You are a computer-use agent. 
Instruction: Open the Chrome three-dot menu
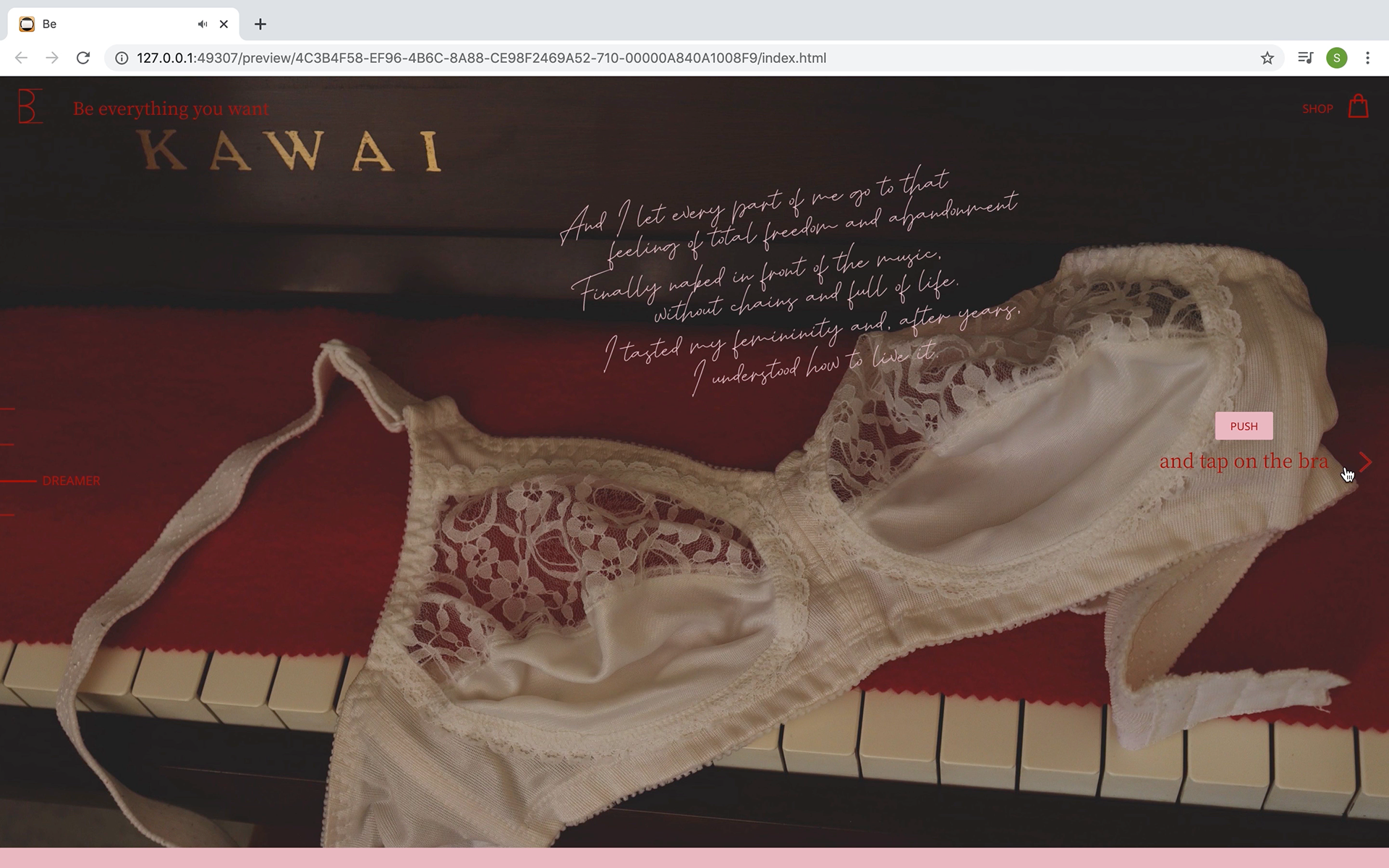(x=1367, y=58)
